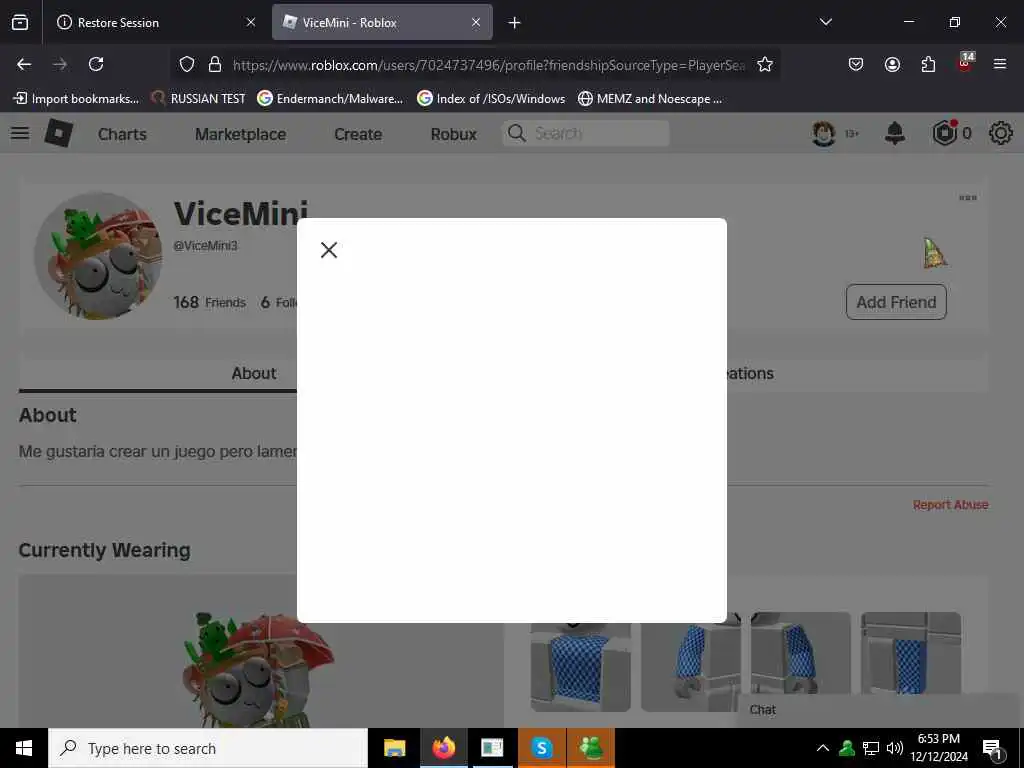Go to Roblox home via logo
This screenshot has height=768, width=1024.
[x=59, y=133]
